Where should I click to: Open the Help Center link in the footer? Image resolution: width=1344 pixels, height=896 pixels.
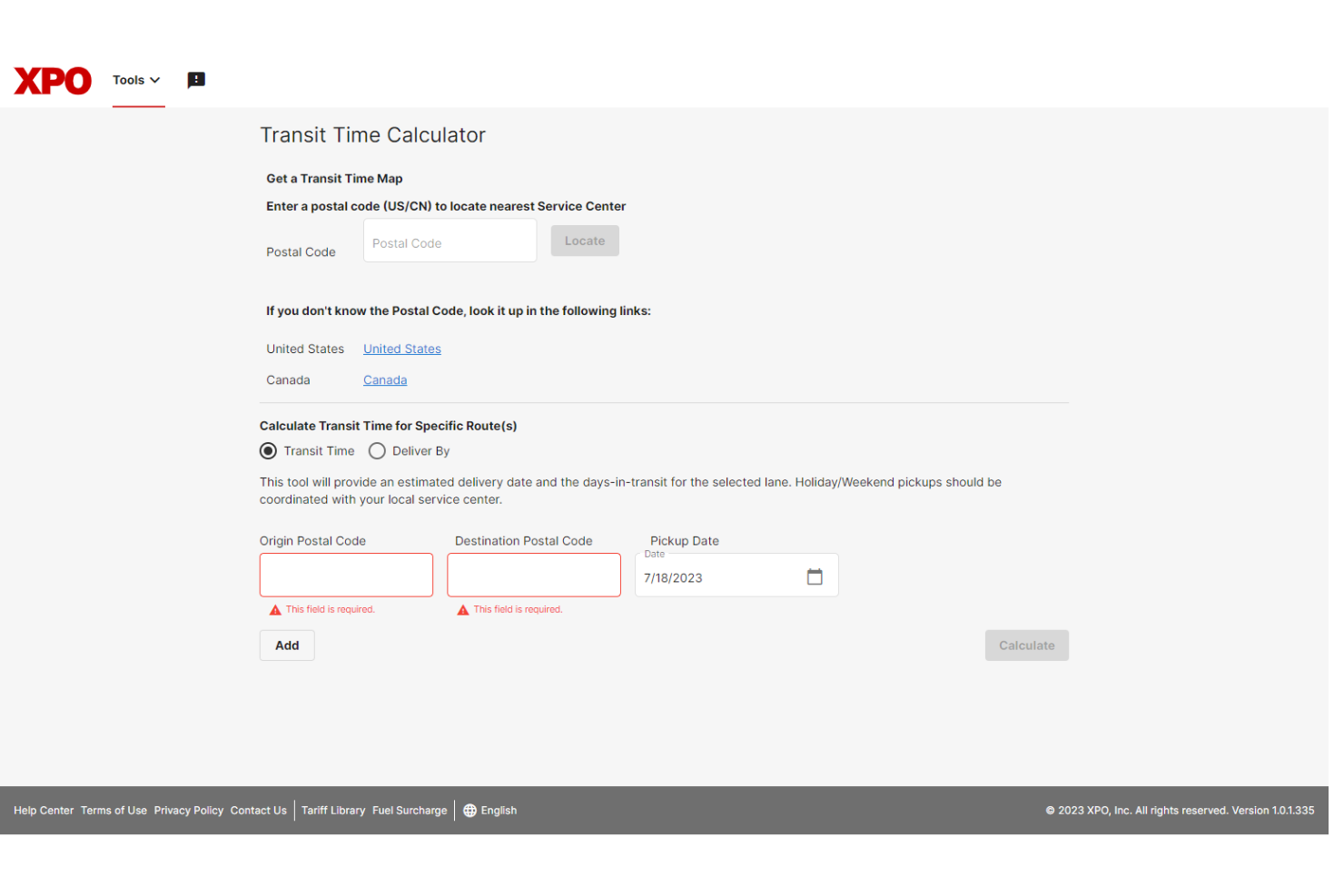tap(43, 810)
